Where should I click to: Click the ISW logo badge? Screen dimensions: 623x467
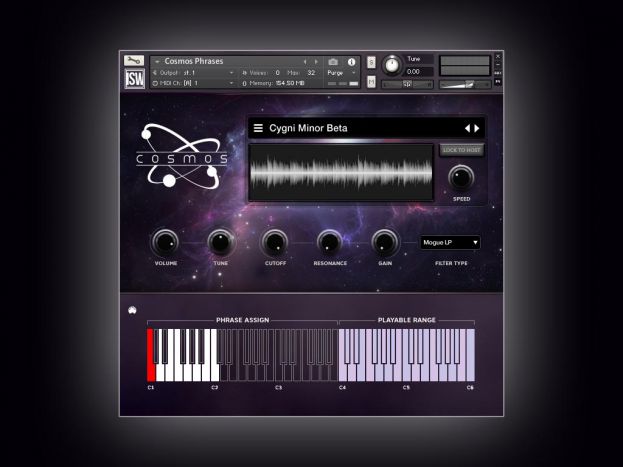pos(134,79)
